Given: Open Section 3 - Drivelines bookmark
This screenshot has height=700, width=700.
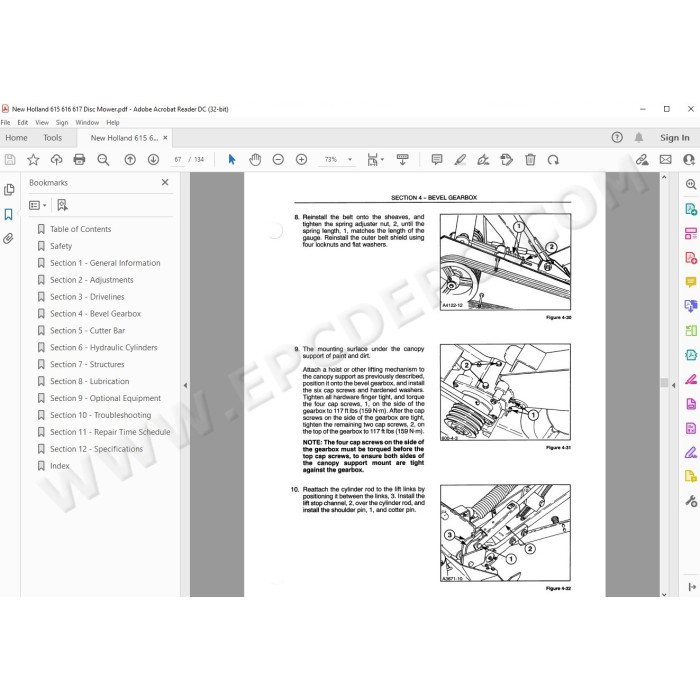Looking at the screenshot, I should (87, 297).
